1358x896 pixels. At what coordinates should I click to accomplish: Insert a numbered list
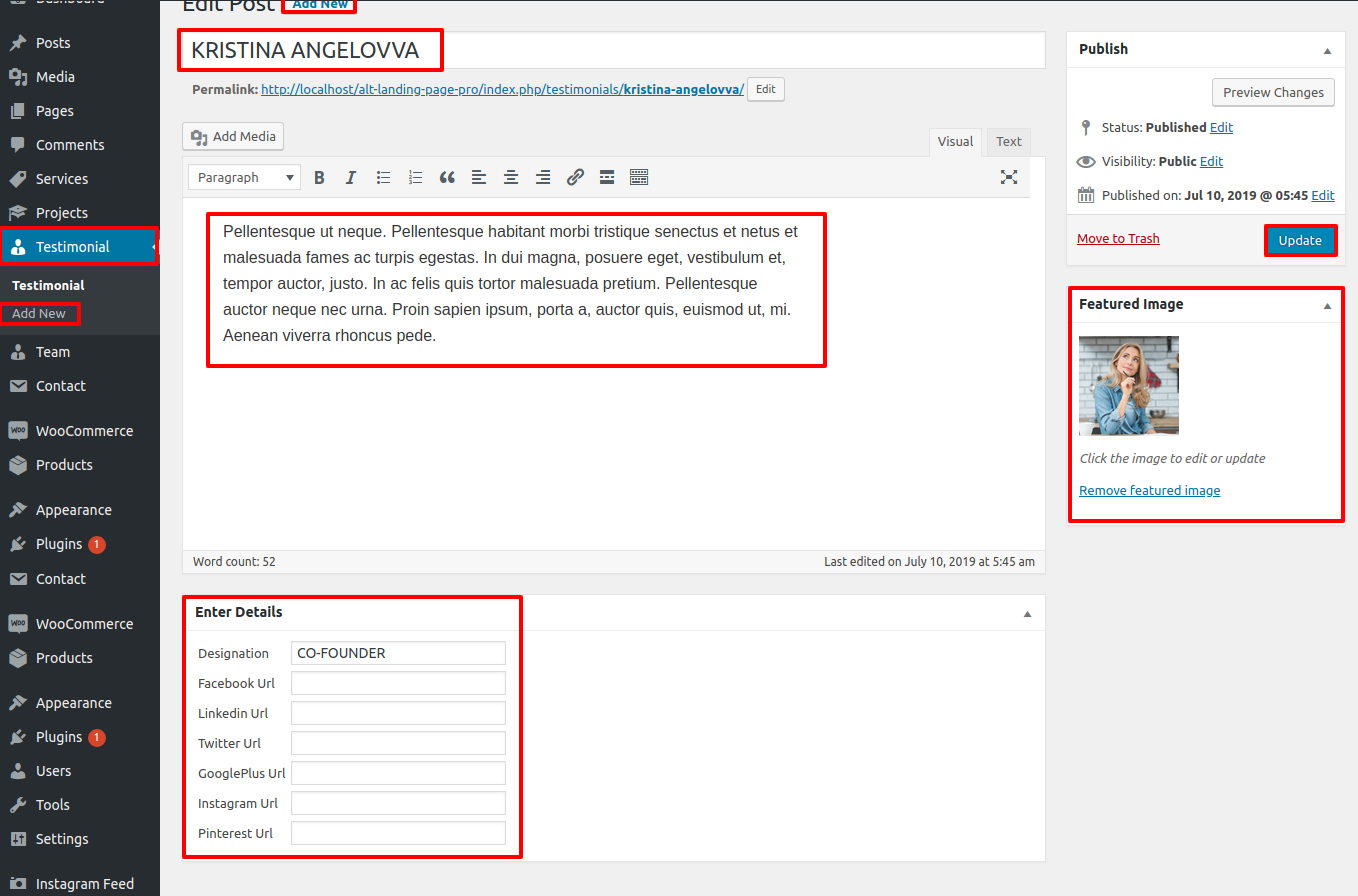415,178
